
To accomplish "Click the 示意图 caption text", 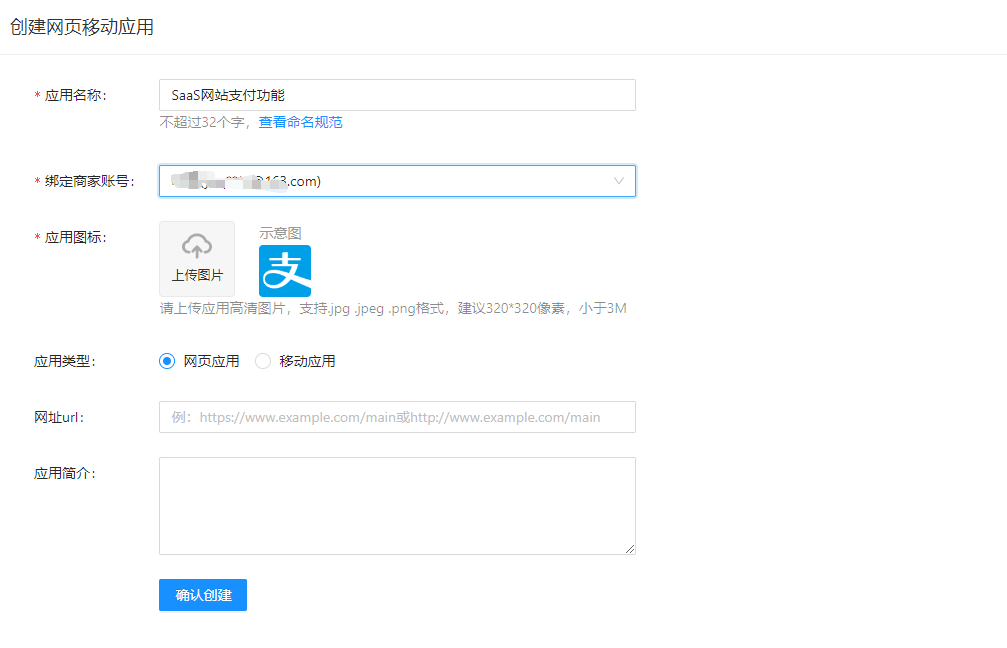I will click(x=280, y=233).
